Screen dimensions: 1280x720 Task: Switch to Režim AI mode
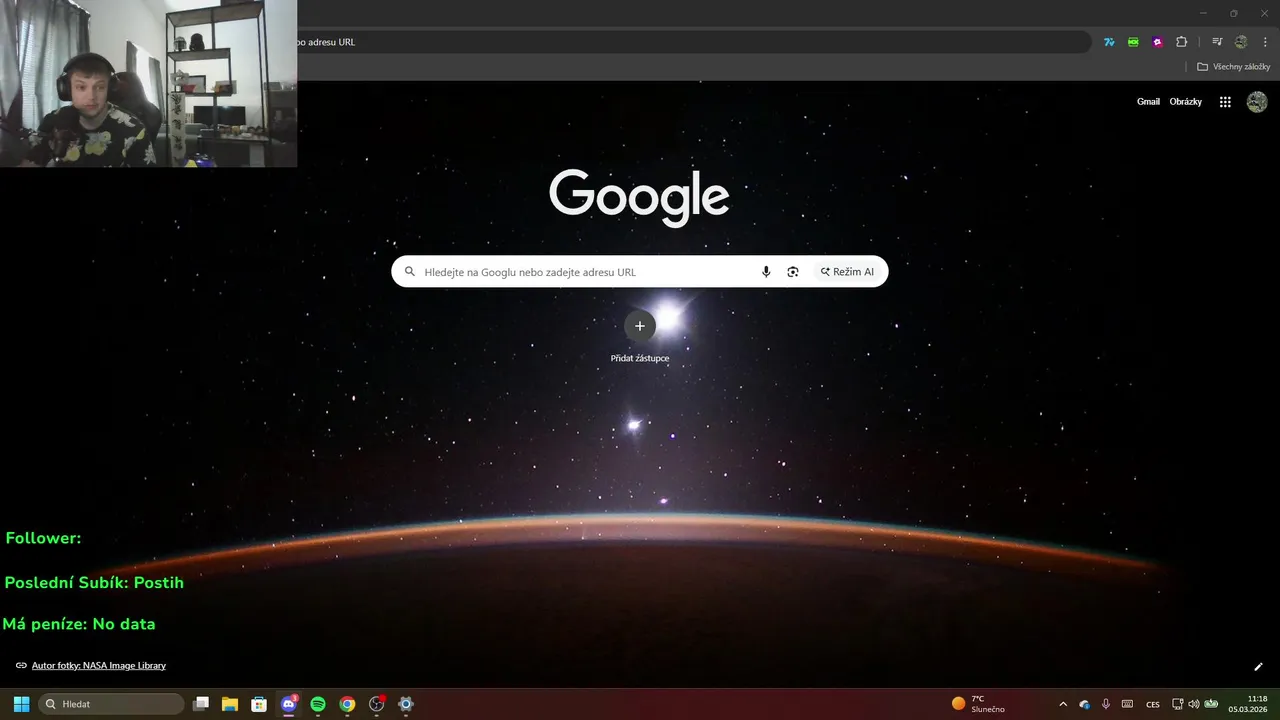point(847,272)
